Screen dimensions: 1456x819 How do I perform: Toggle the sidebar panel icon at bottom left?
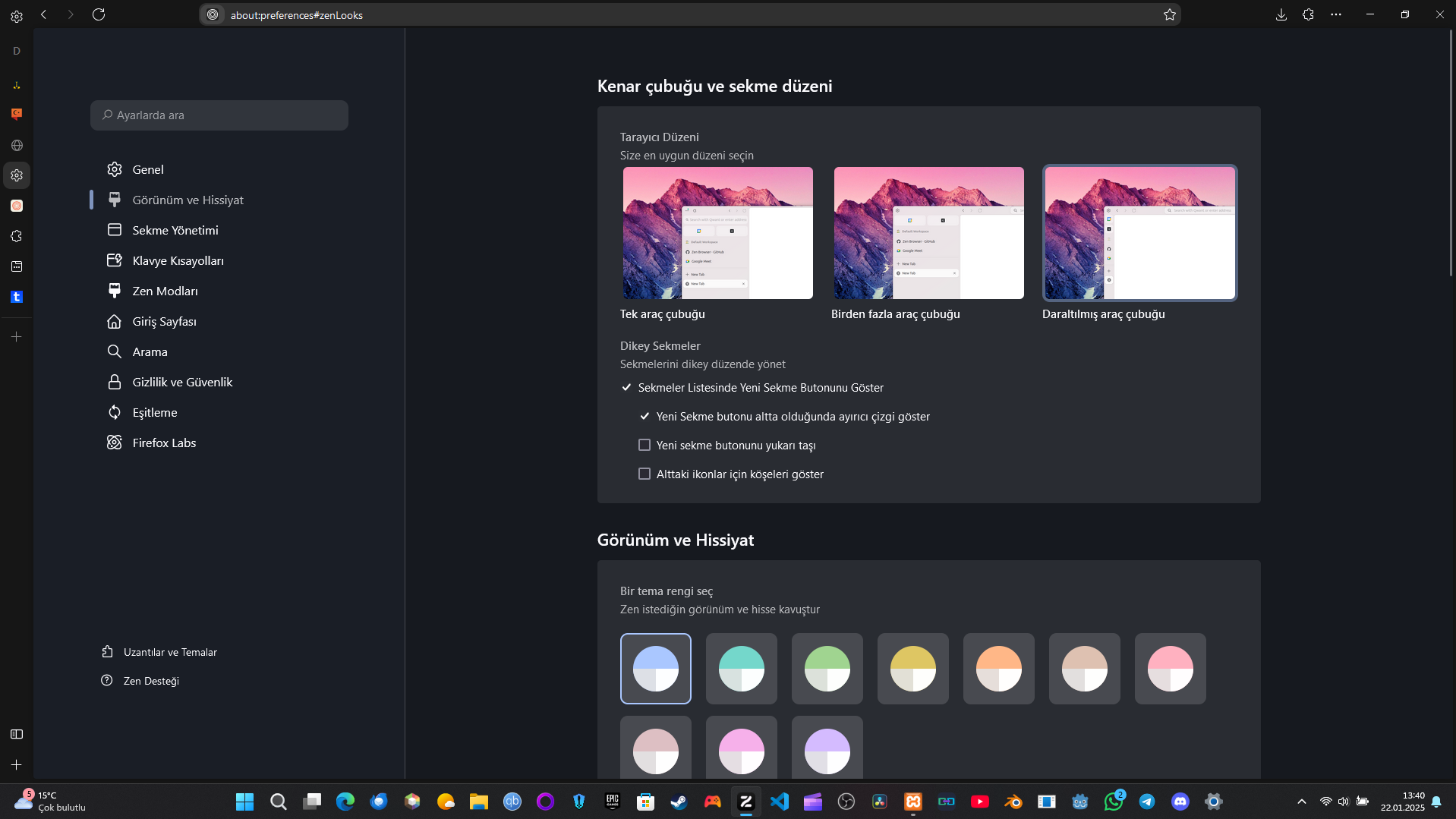tap(17, 734)
